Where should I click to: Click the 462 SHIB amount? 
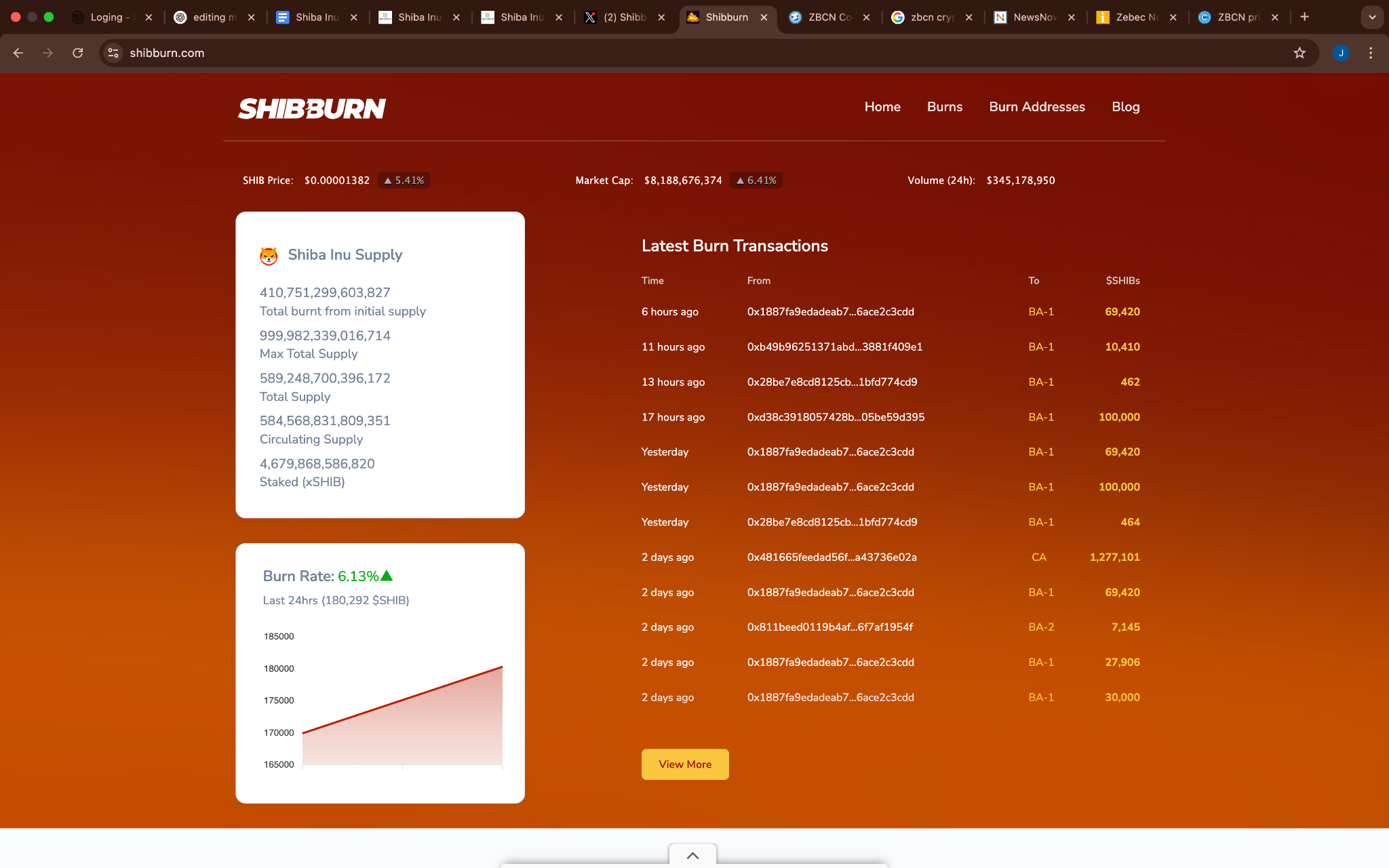pos(1130,382)
